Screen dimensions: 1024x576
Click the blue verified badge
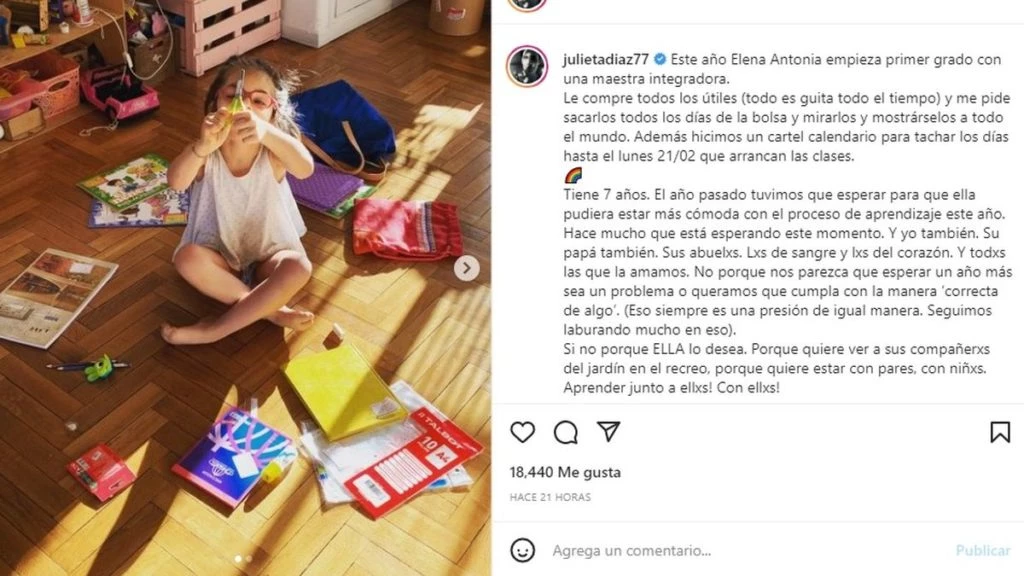coord(660,59)
